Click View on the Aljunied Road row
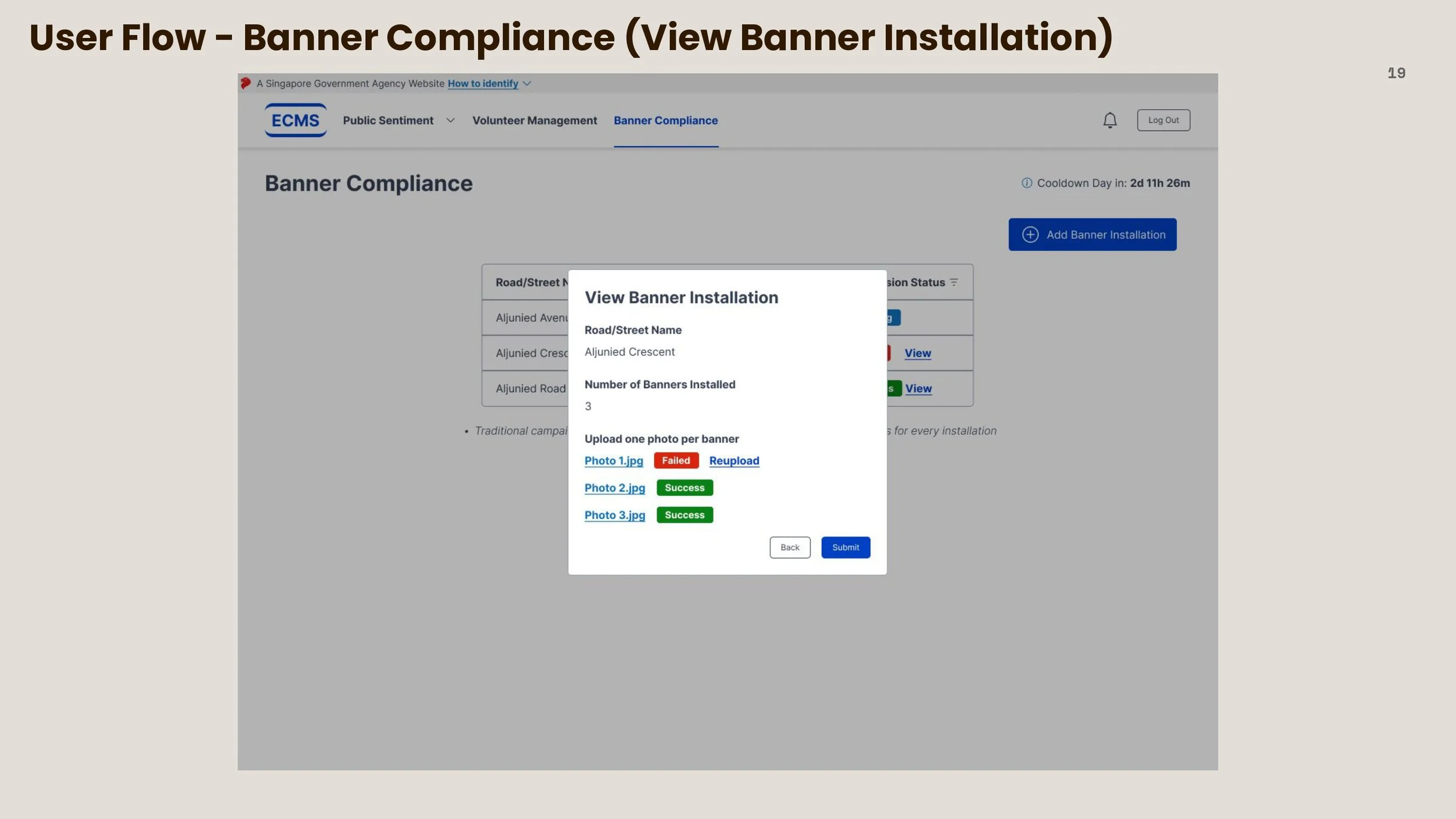The height and width of the screenshot is (819, 1456). [x=918, y=389]
